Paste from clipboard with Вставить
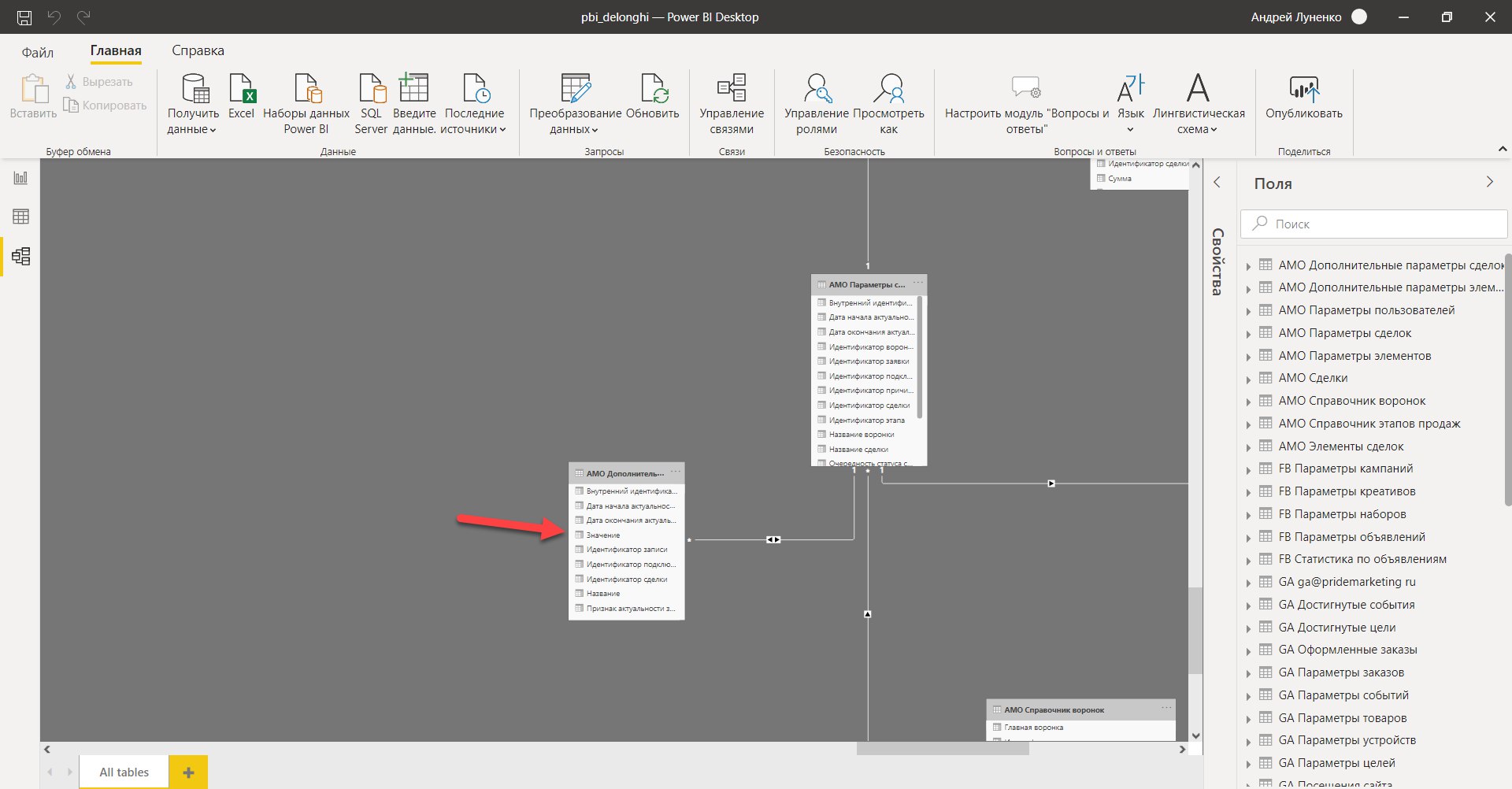This screenshot has height=789, width=1512. pyautogui.click(x=34, y=96)
